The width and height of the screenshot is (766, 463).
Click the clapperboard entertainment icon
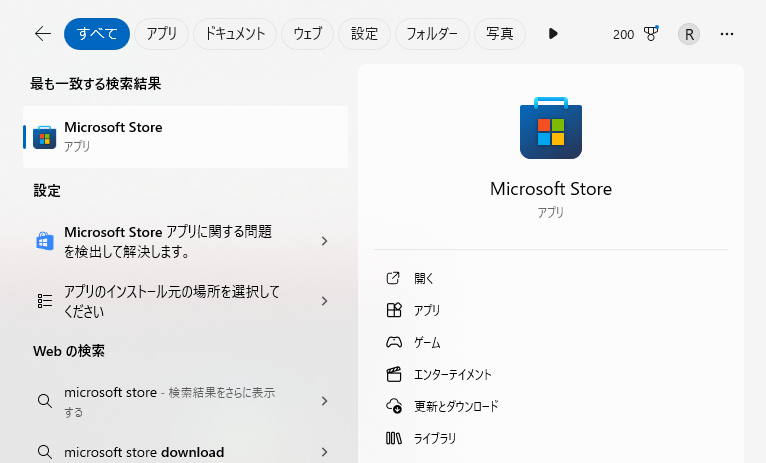coord(394,374)
